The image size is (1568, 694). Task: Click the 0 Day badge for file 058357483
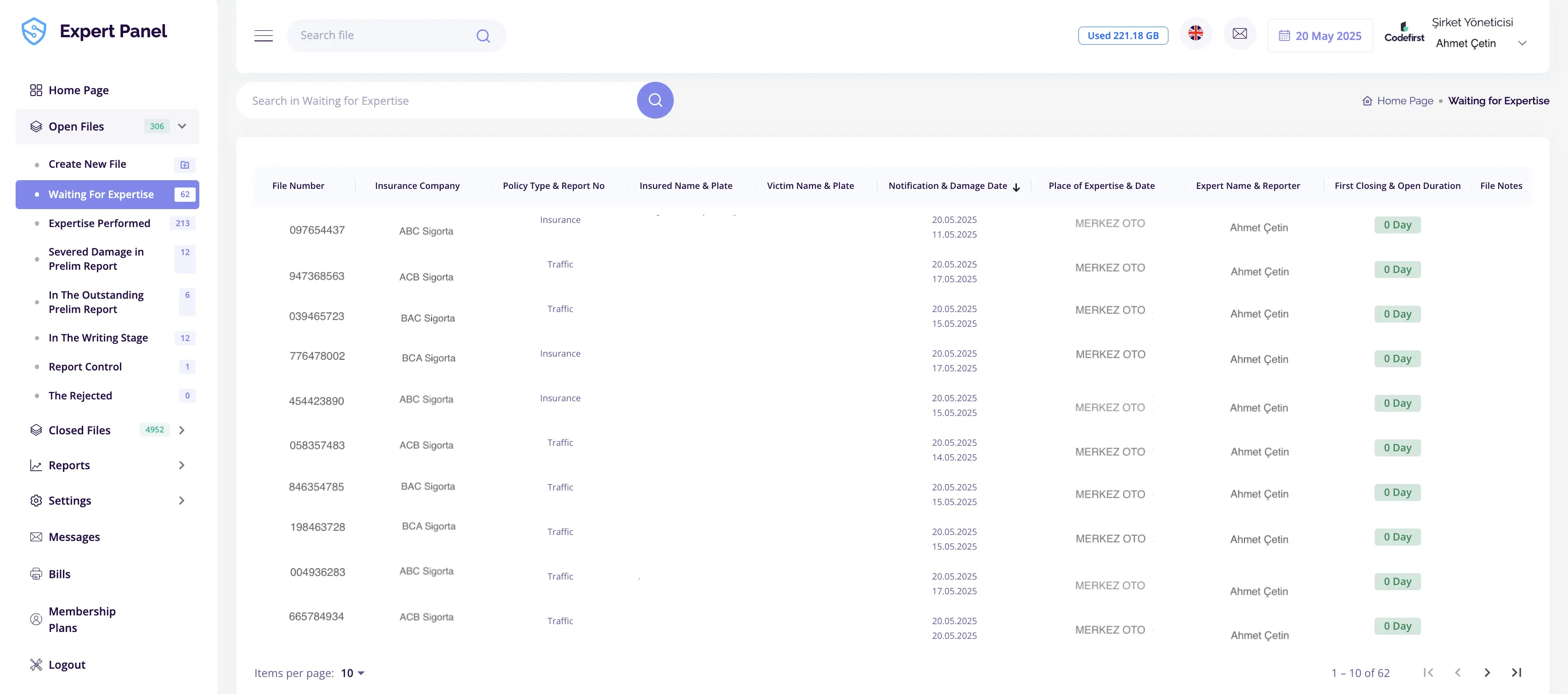pyautogui.click(x=1398, y=448)
